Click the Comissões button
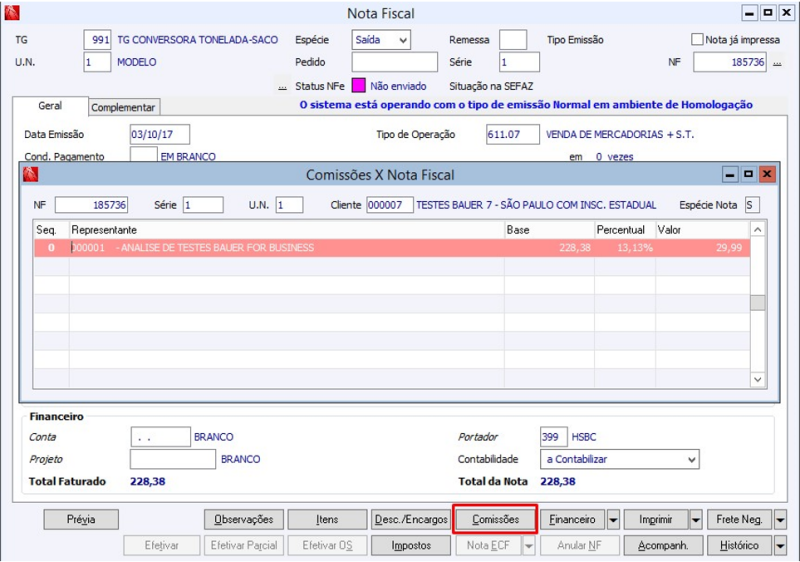The width and height of the screenshot is (800, 562). tap(495, 520)
